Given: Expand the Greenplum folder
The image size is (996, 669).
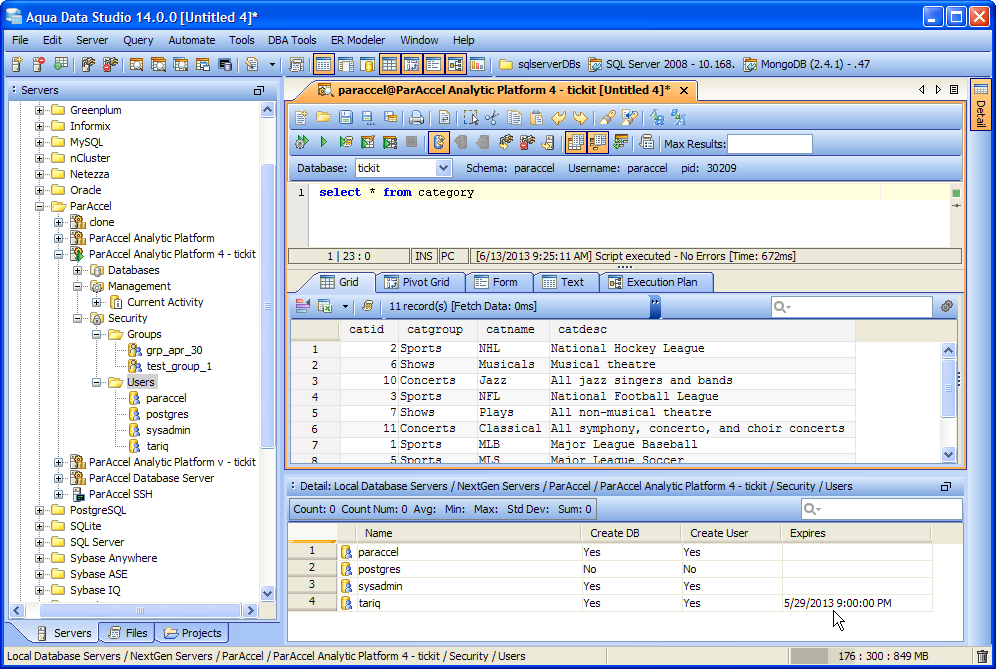Looking at the screenshot, I should click(39, 110).
